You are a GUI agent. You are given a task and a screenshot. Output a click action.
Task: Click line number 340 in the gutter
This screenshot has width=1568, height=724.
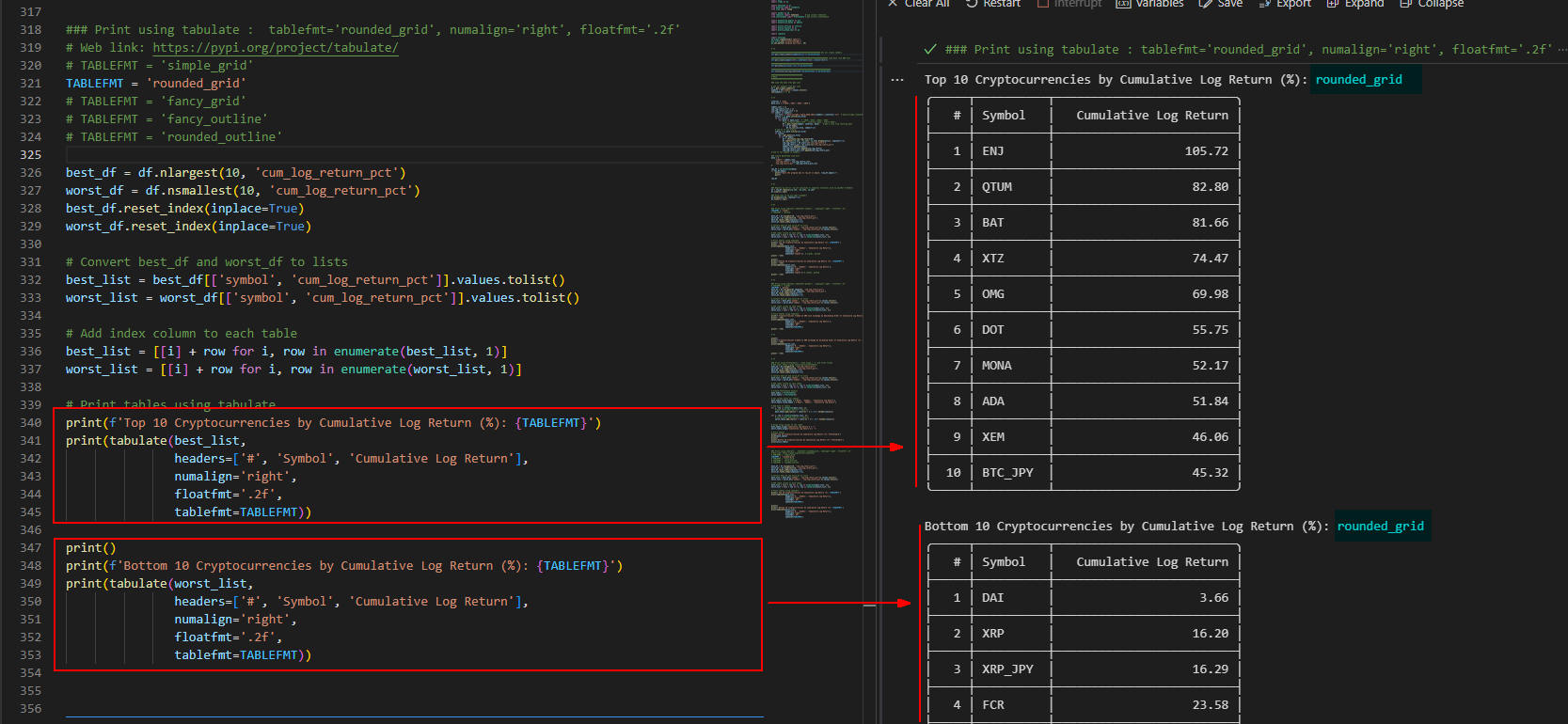point(31,423)
